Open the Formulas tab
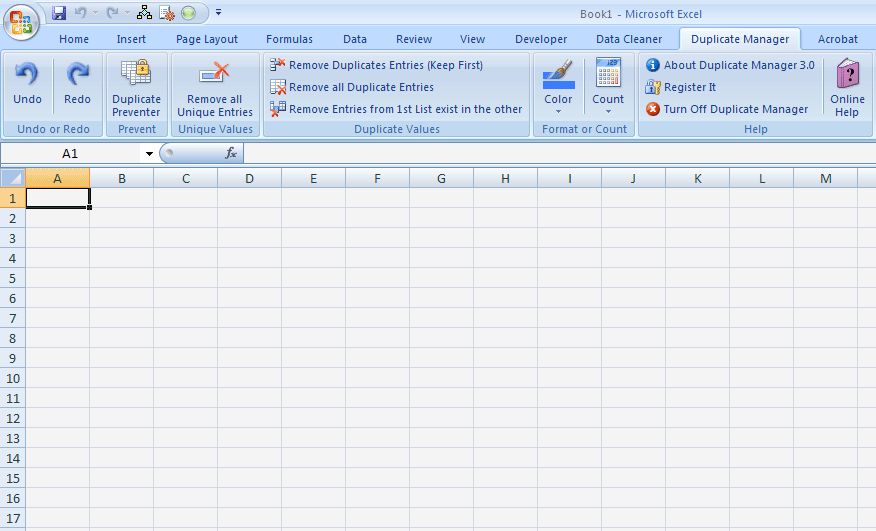876x531 pixels. (289, 39)
